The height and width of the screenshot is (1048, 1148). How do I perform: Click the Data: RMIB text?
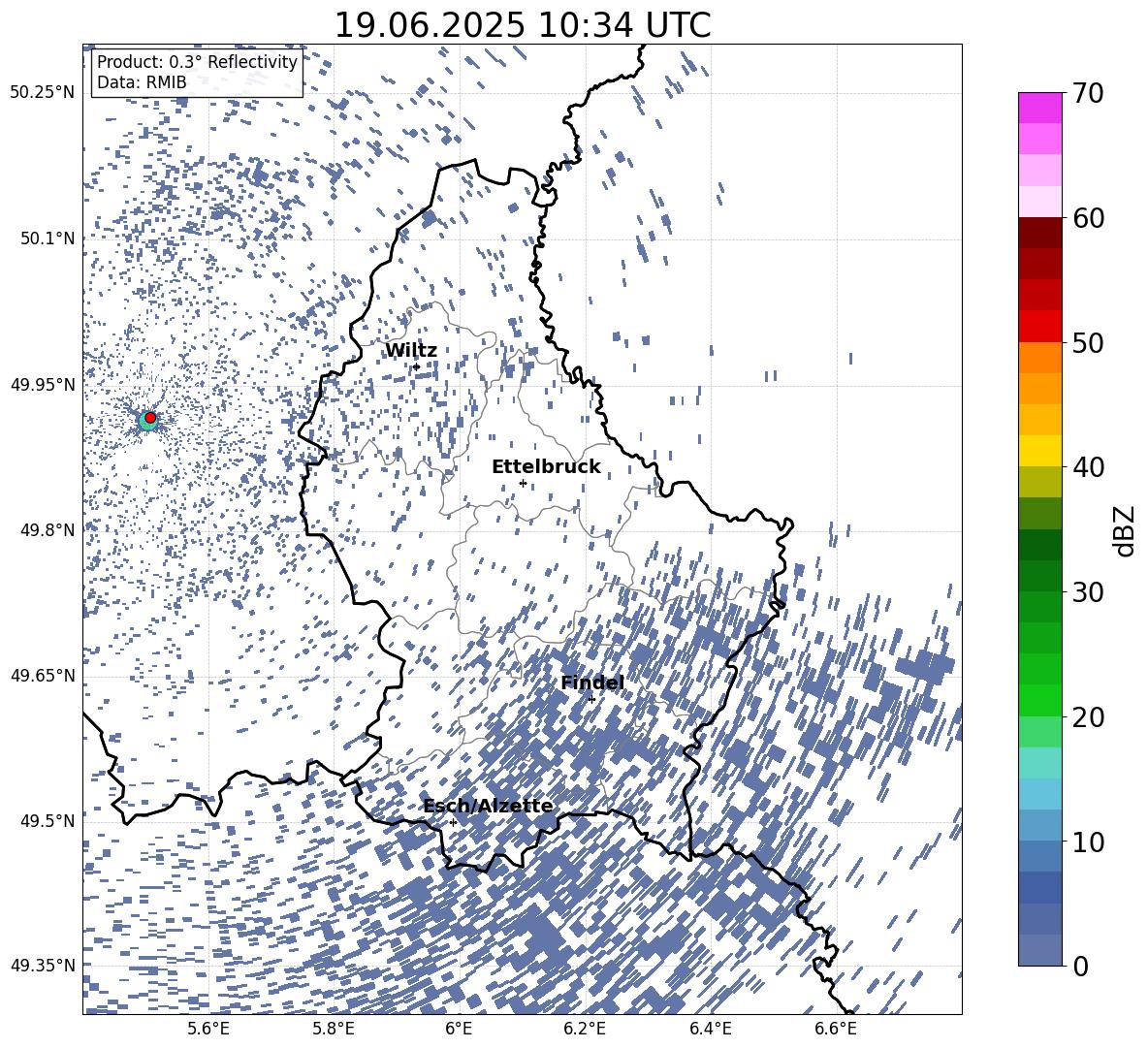pos(142,82)
